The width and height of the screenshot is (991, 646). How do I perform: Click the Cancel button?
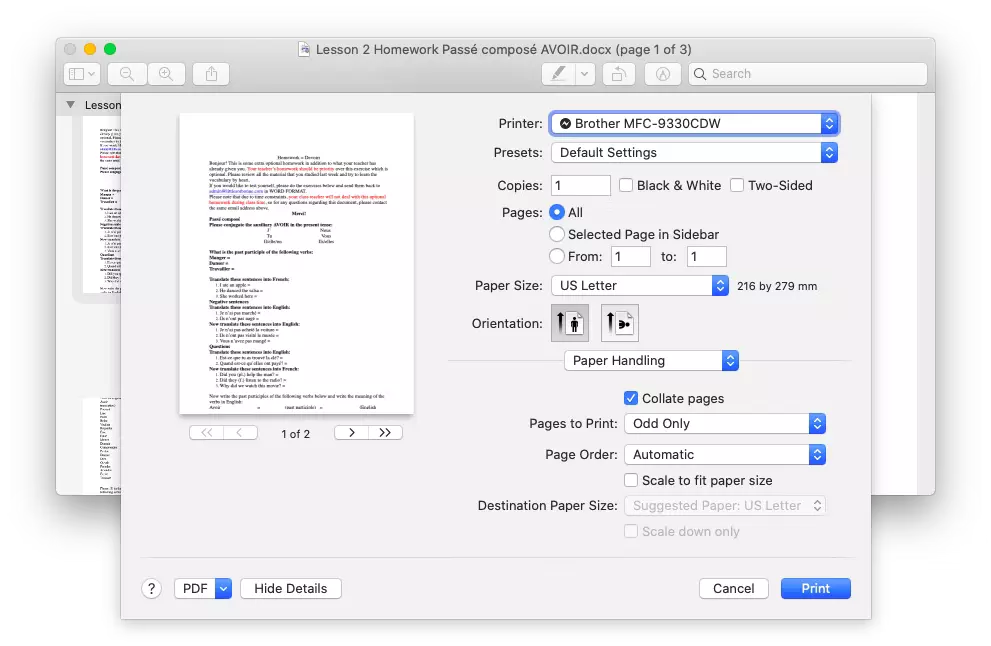coord(734,588)
